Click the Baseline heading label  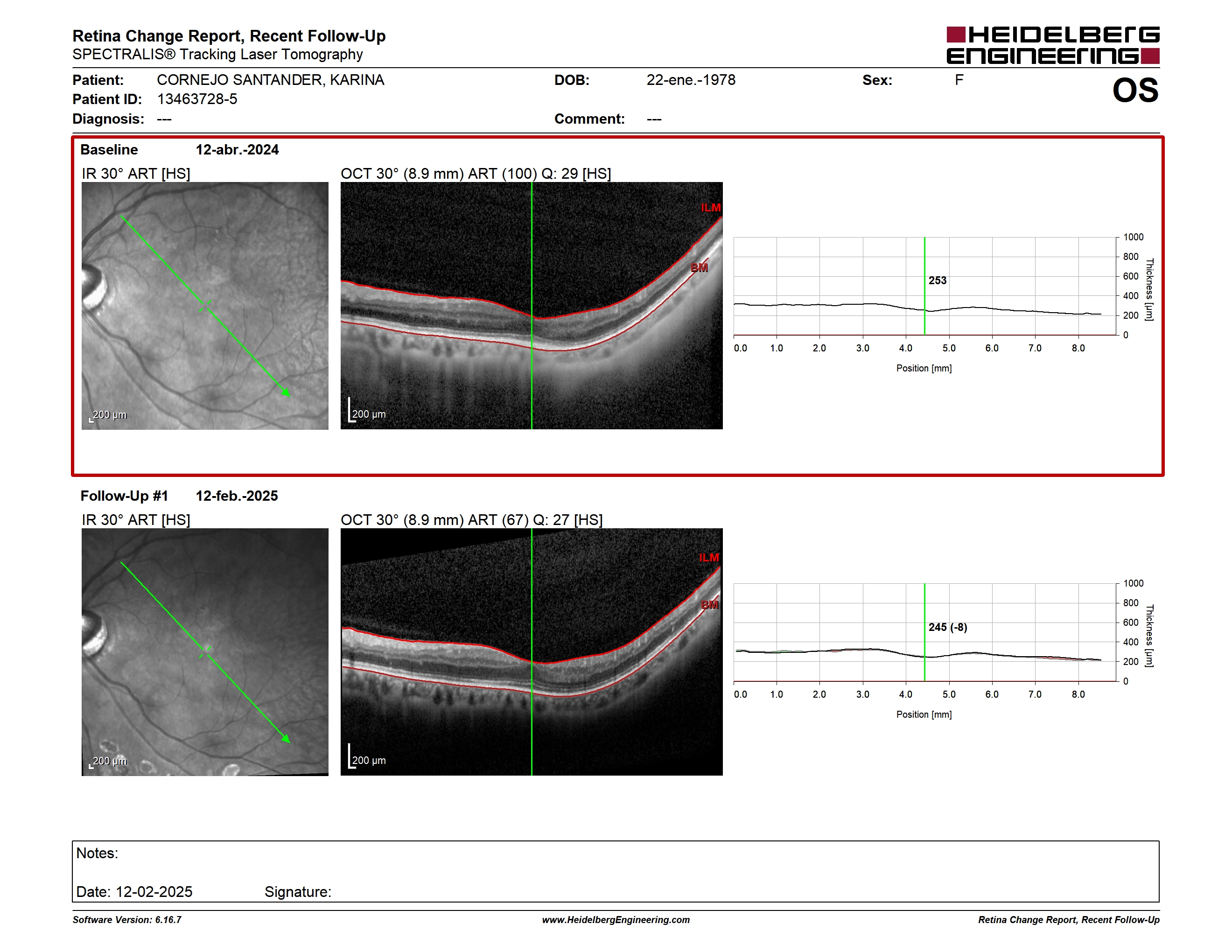[109, 149]
